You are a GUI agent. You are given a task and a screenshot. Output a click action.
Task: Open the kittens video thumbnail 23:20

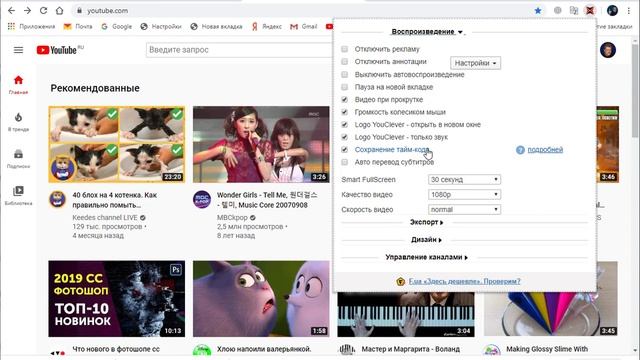117,144
